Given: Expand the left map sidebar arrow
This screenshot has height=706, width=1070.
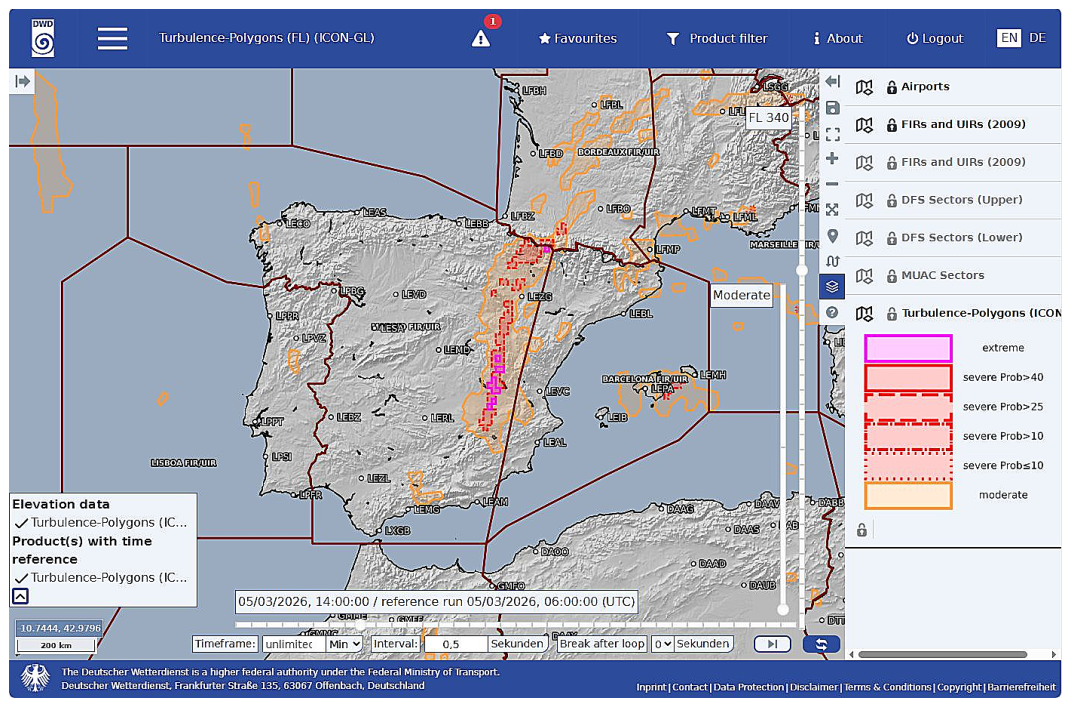Looking at the screenshot, I should click(23, 82).
